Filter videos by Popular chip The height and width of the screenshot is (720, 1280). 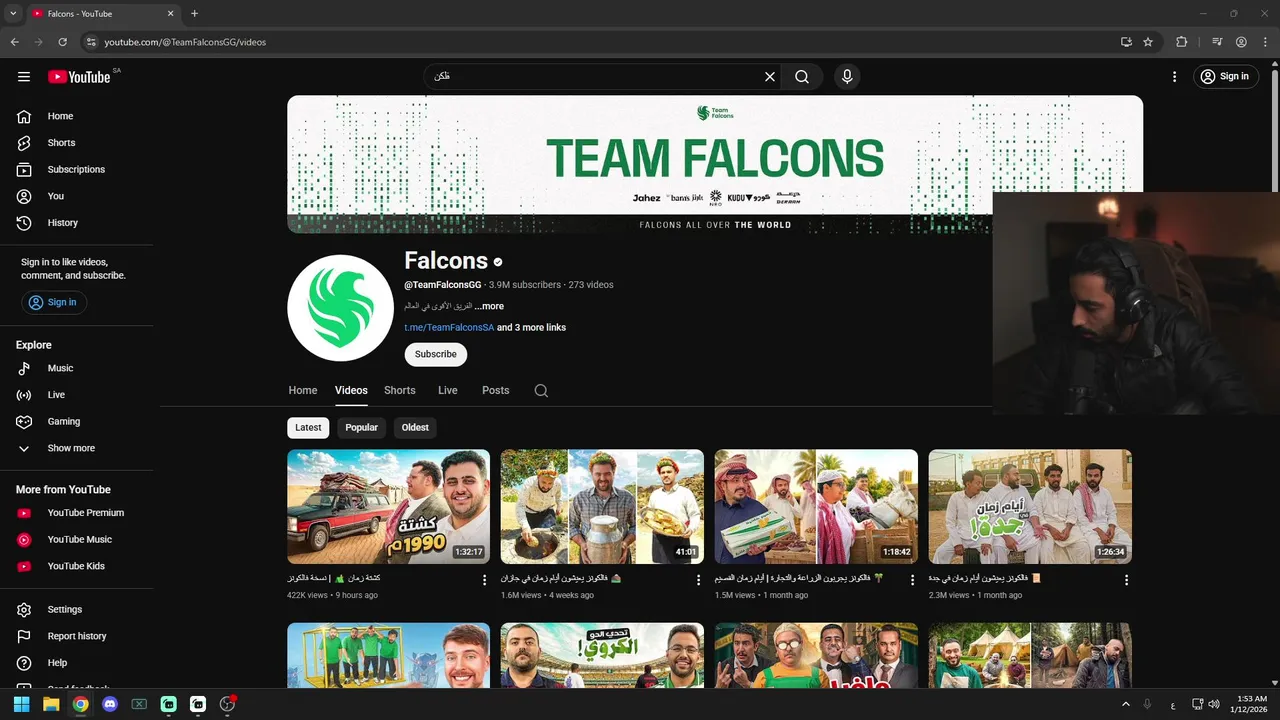[x=362, y=427]
